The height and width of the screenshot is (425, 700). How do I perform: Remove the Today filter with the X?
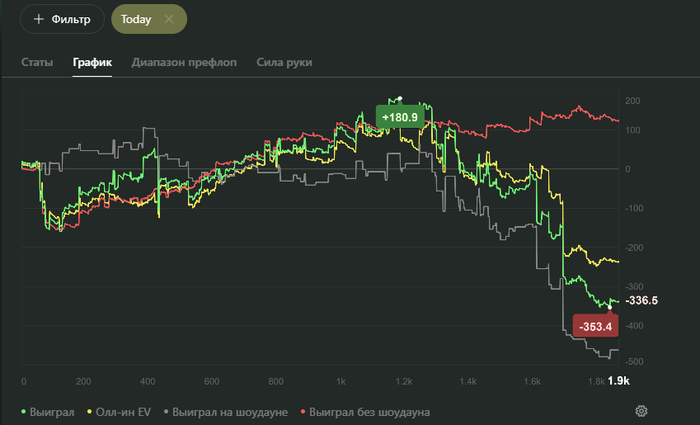pyautogui.click(x=169, y=19)
